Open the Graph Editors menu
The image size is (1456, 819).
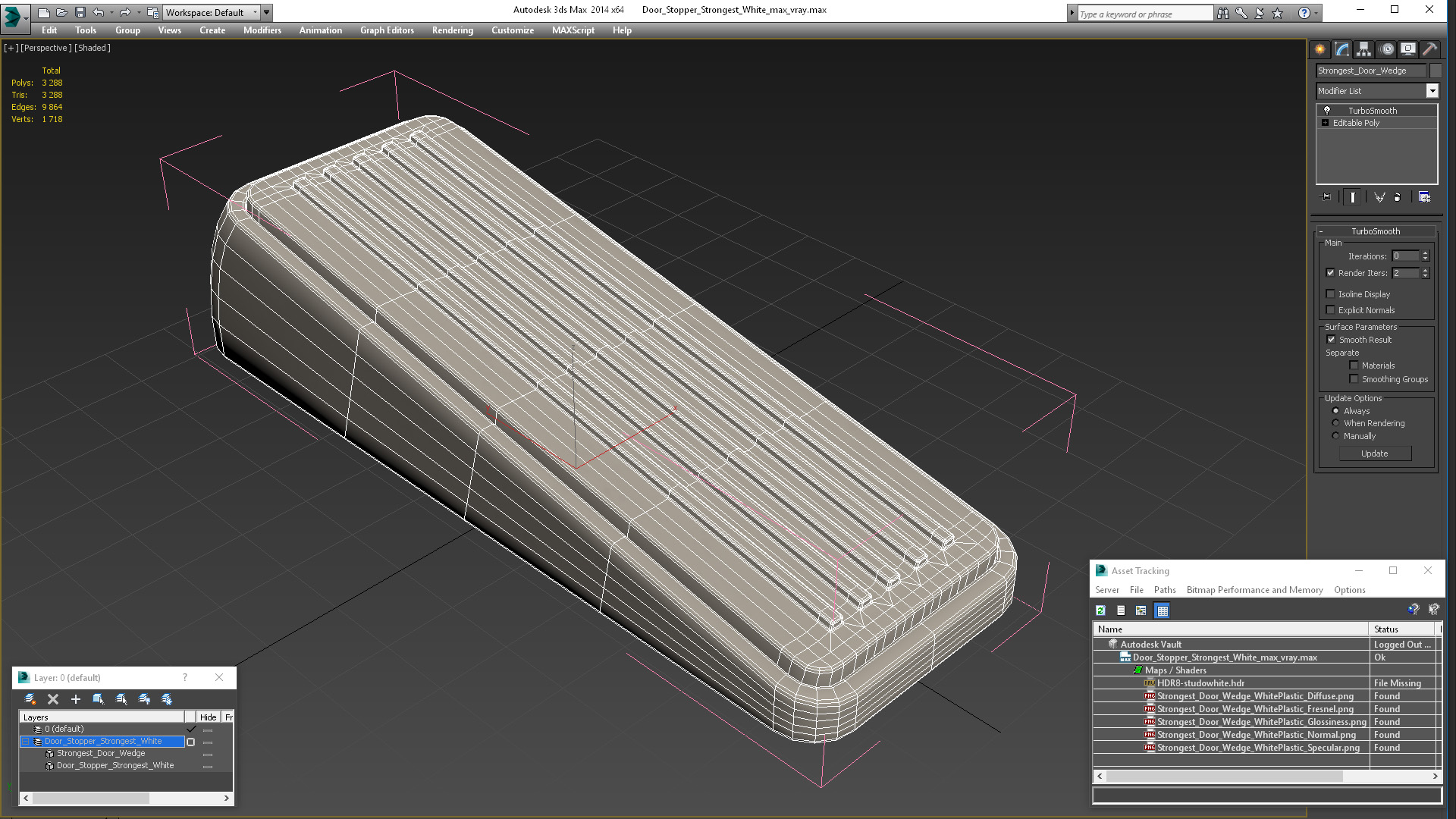387,30
